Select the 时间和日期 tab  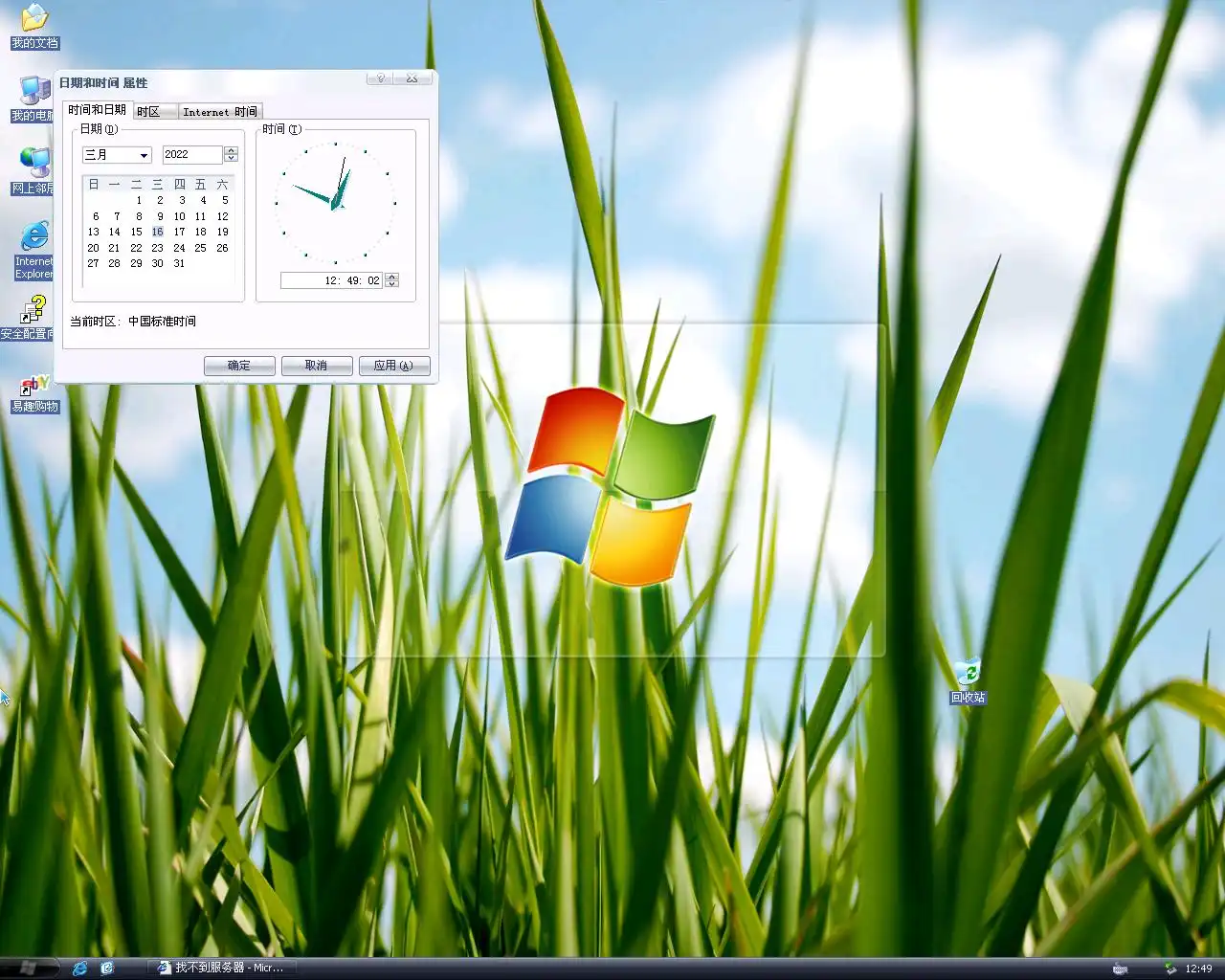click(97, 110)
